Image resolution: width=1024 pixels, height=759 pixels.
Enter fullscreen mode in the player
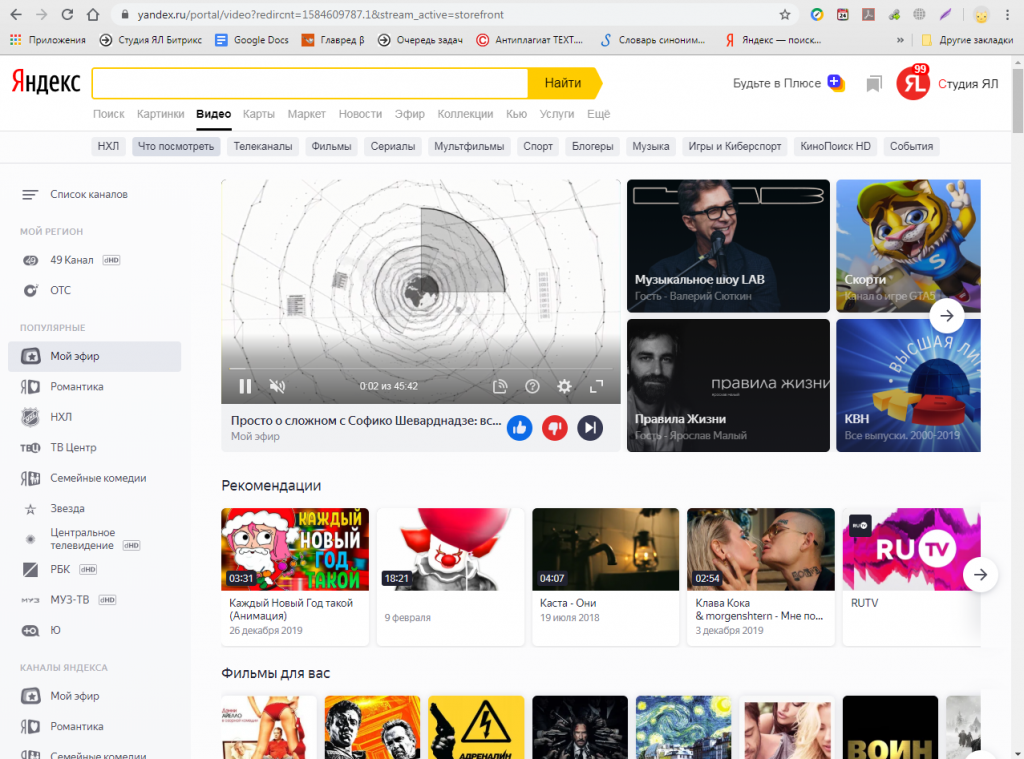pyautogui.click(x=596, y=386)
